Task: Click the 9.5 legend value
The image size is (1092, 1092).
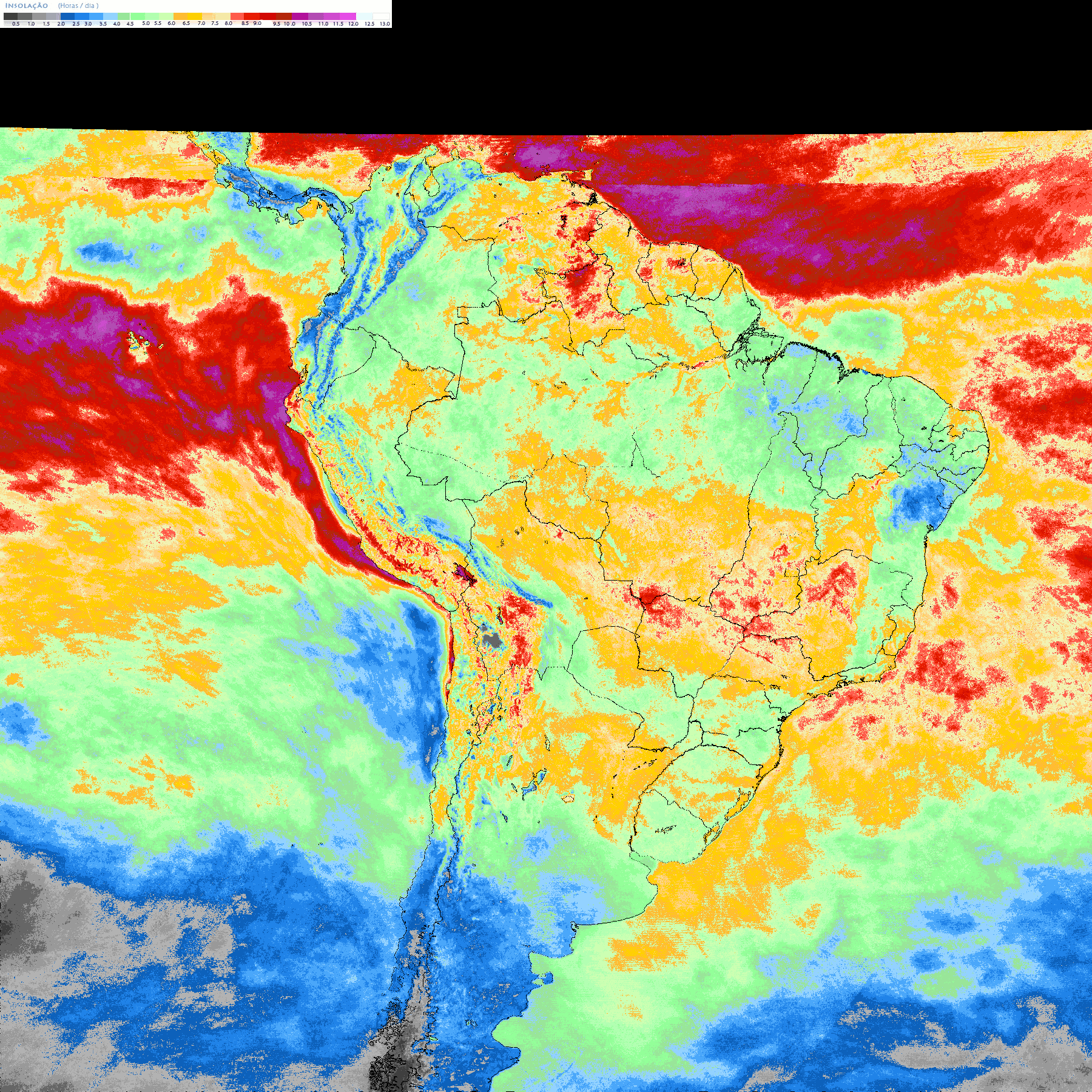Action: pos(277,24)
